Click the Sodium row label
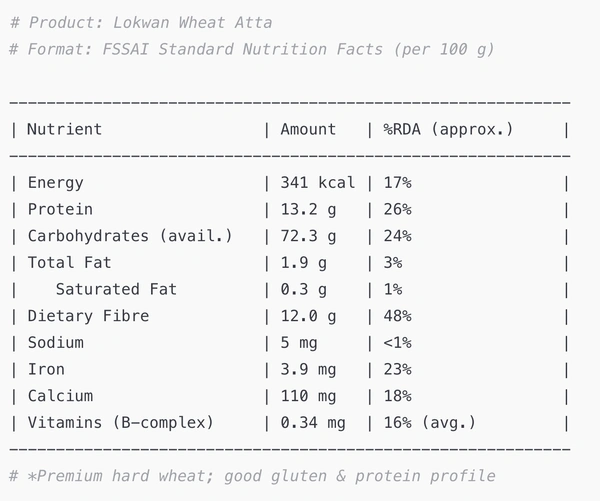 click(x=55, y=342)
